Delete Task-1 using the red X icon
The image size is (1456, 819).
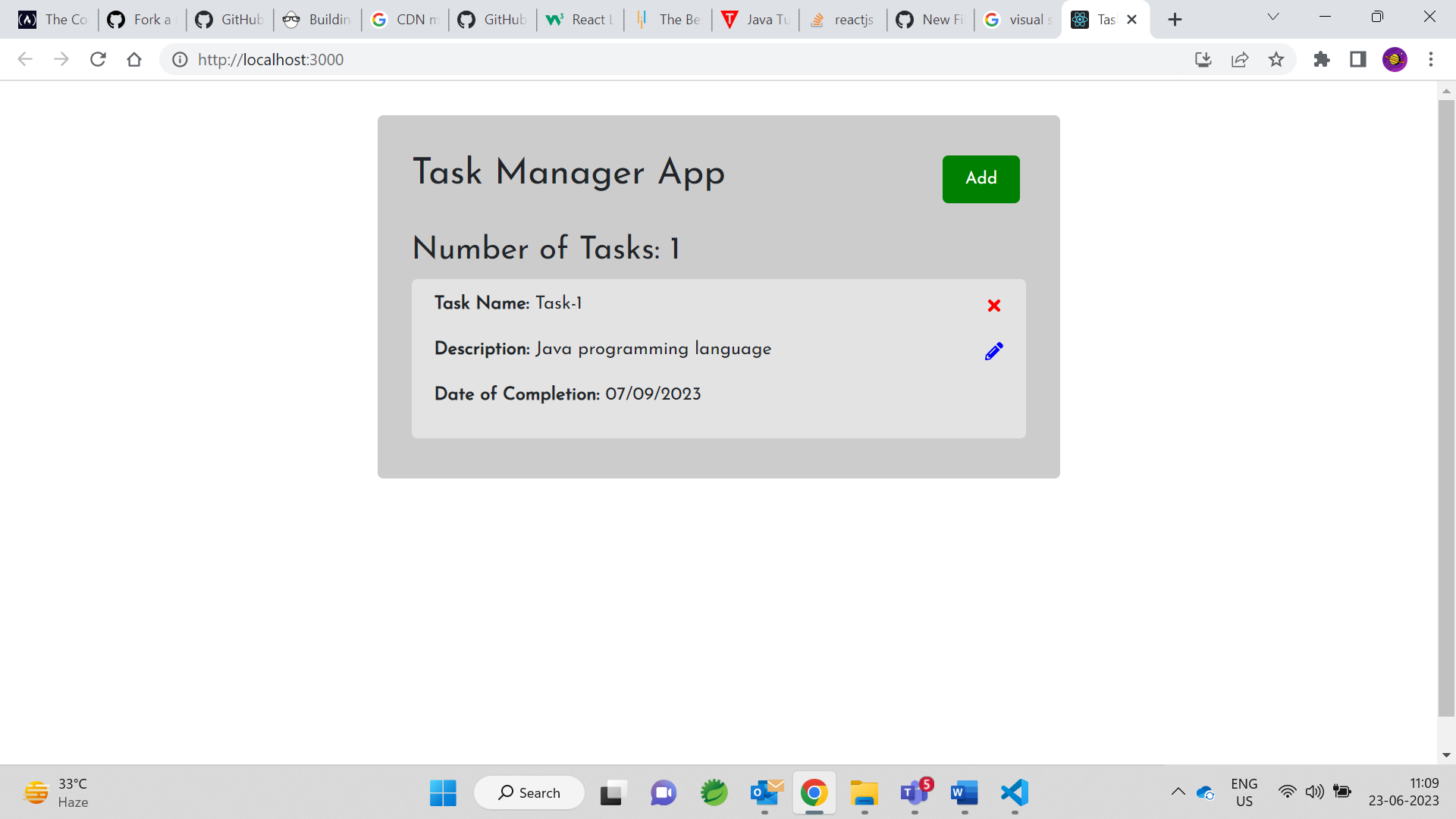(x=994, y=305)
